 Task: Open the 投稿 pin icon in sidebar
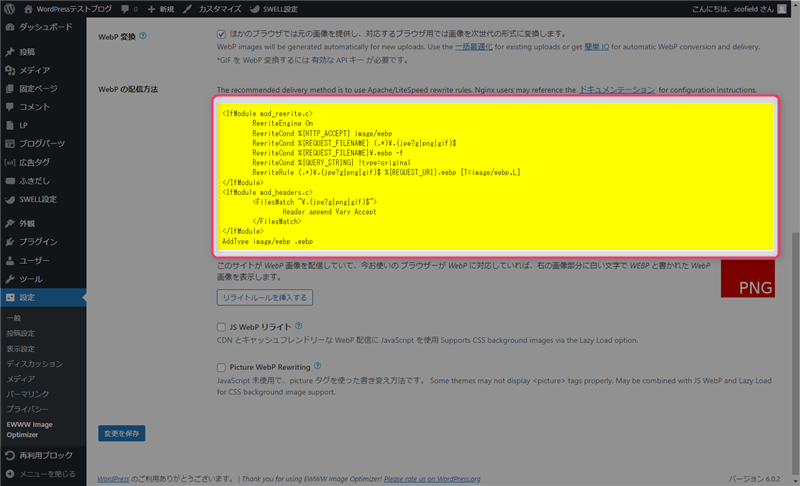coord(10,52)
